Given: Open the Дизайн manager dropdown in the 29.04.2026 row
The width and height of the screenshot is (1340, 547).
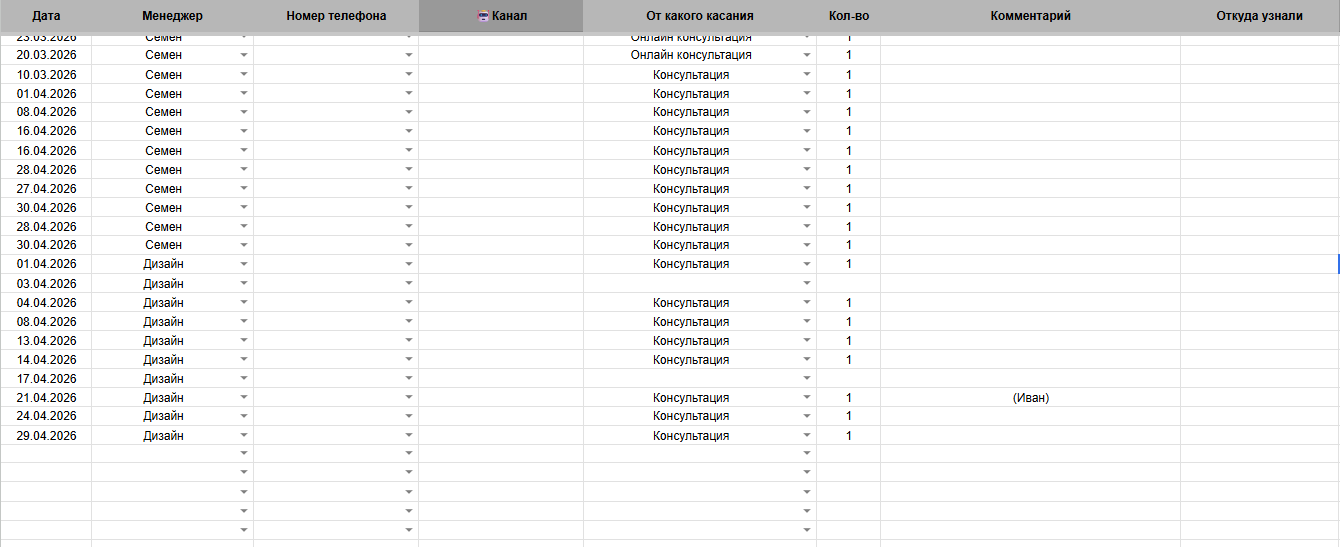Looking at the screenshot, I should coord(244,436).
